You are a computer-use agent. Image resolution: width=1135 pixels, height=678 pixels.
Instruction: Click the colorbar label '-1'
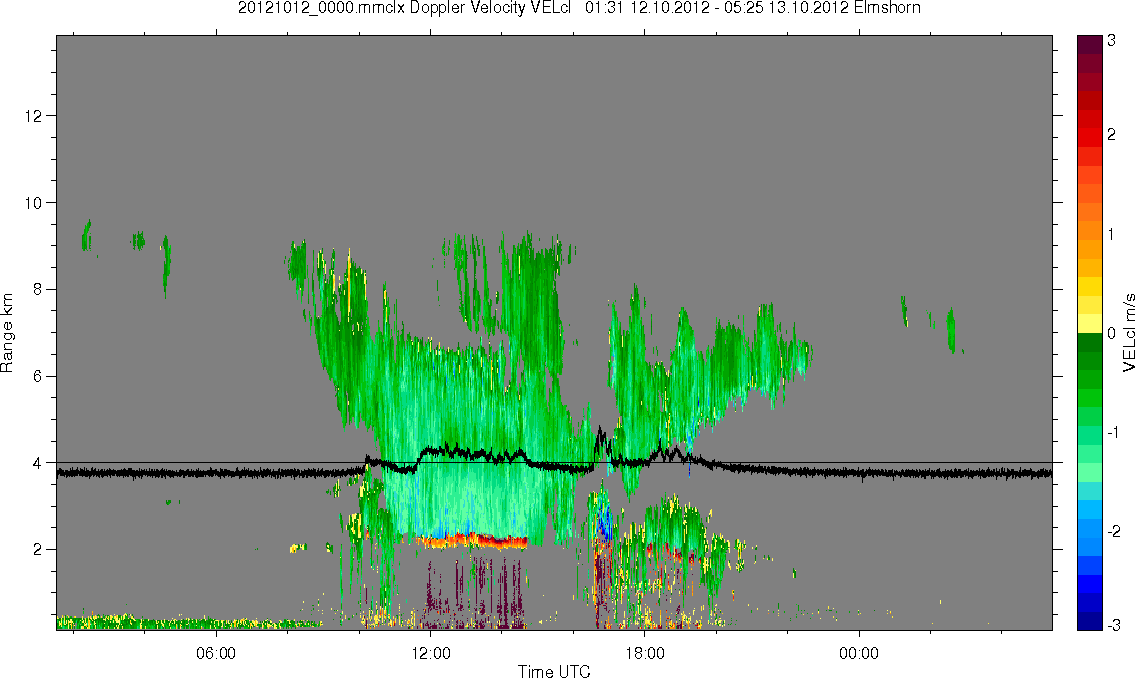click(1114, 432)
